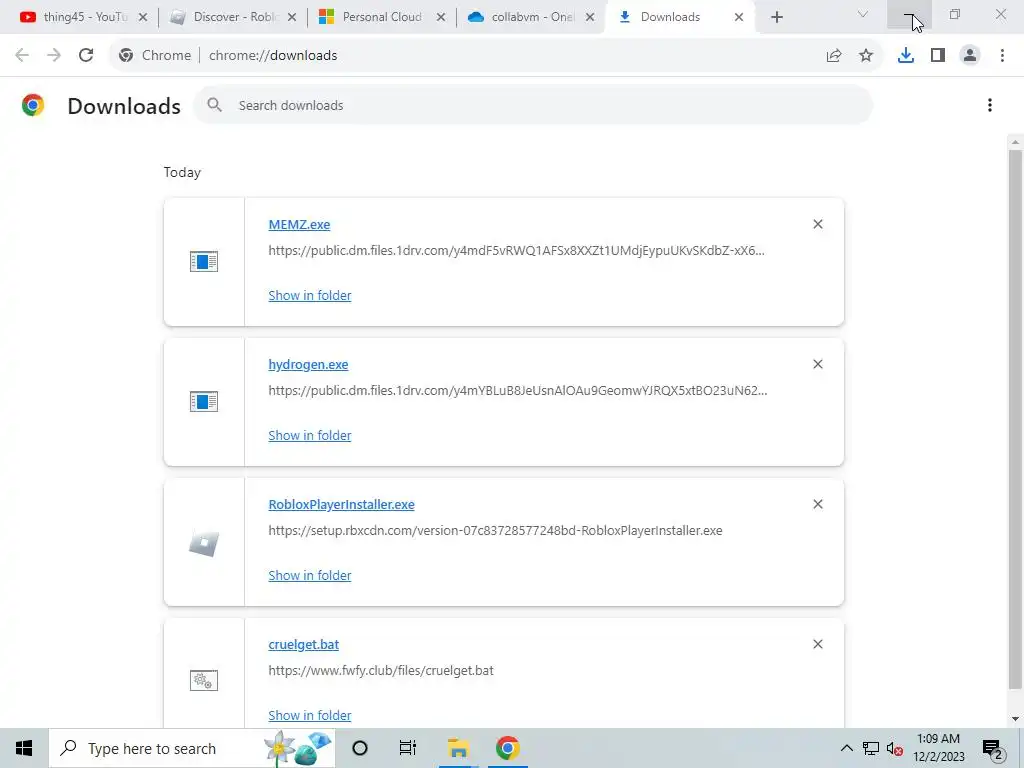Open the Windows Start menu
1024x768 pixels.
coord(24,748)
